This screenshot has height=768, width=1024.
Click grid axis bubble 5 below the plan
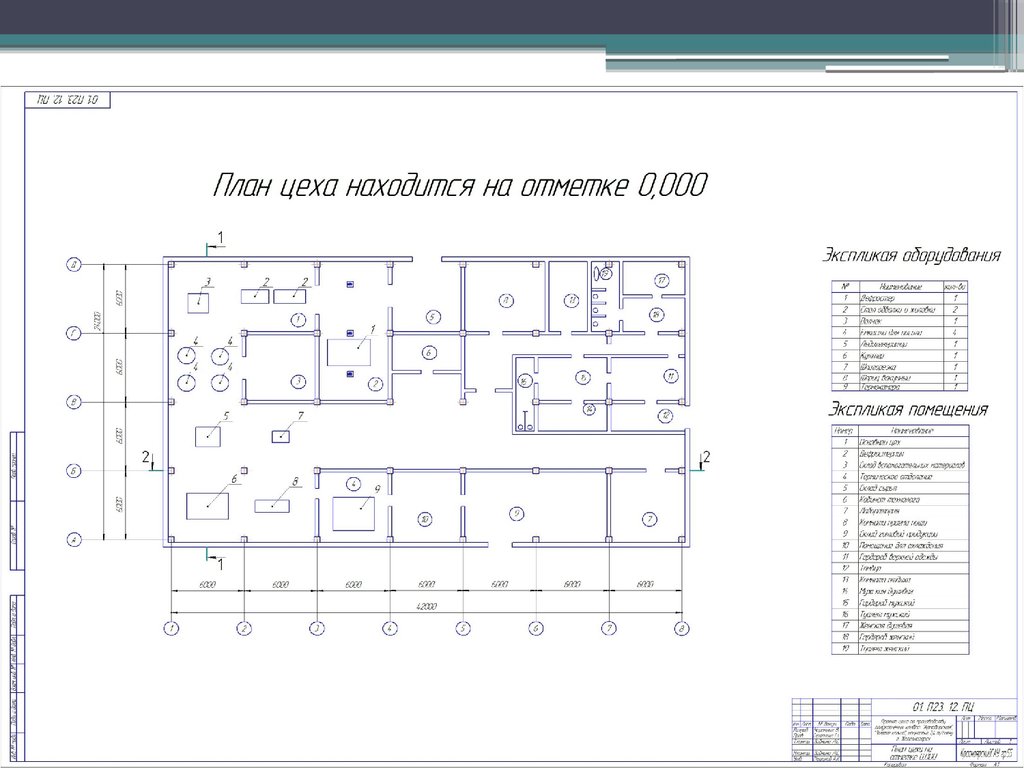point(463,628)
